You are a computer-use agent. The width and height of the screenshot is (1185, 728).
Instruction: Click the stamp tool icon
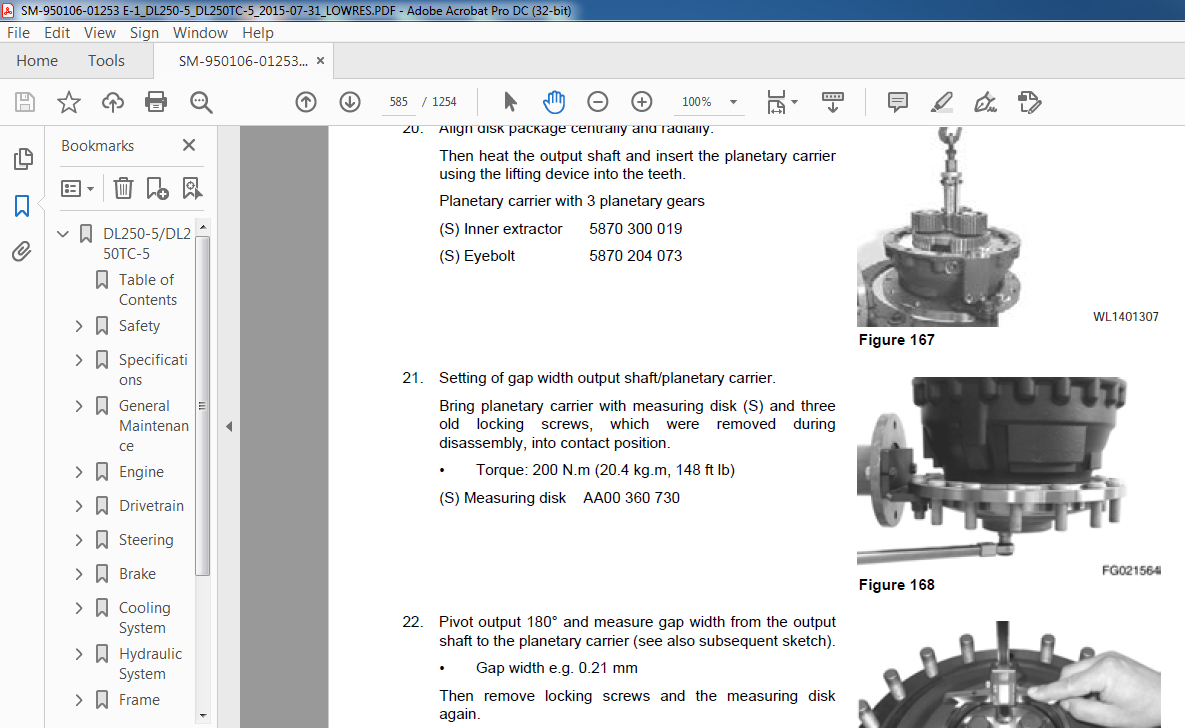[1029, 102]
